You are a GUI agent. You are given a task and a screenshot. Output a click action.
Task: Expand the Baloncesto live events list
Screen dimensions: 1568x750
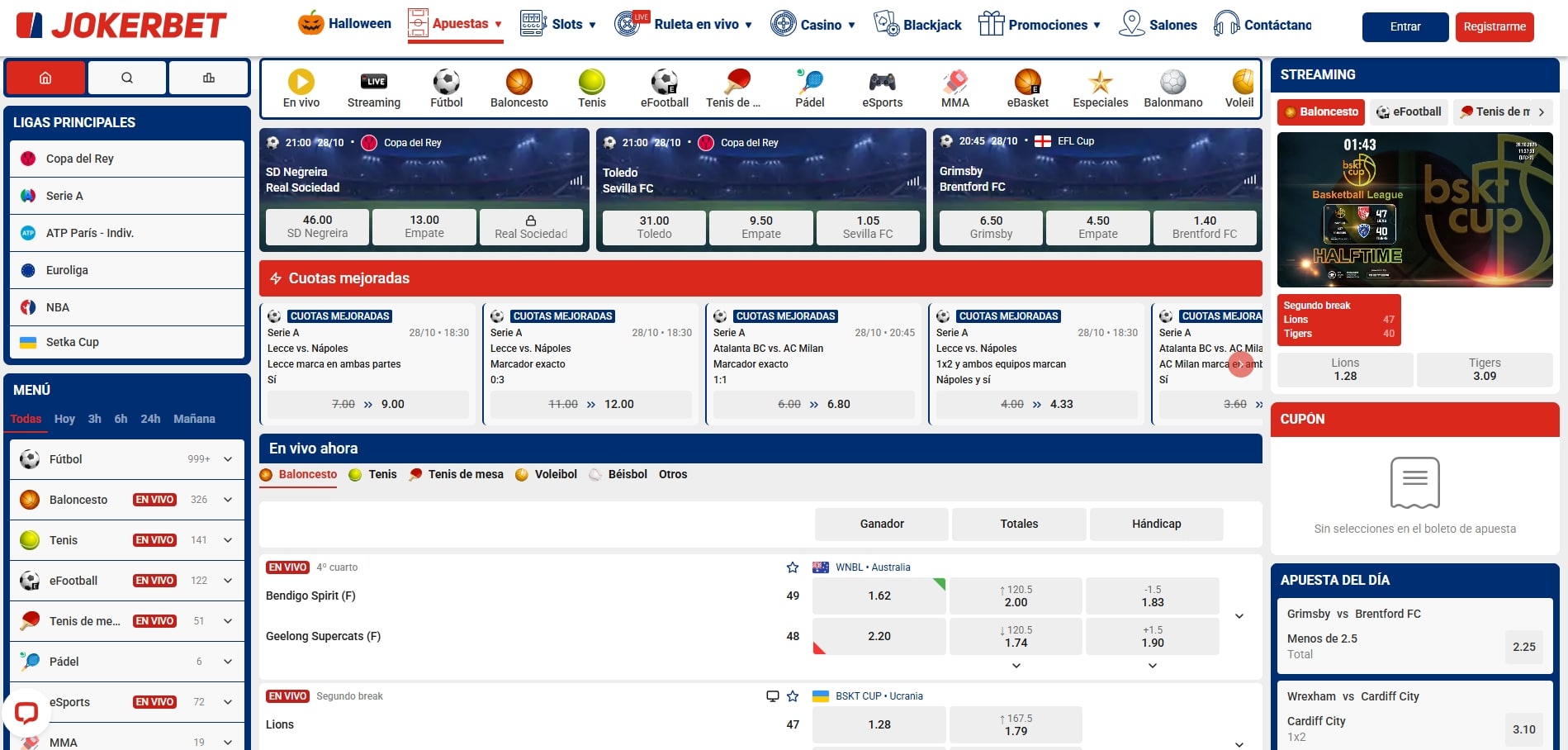point(227,500)
